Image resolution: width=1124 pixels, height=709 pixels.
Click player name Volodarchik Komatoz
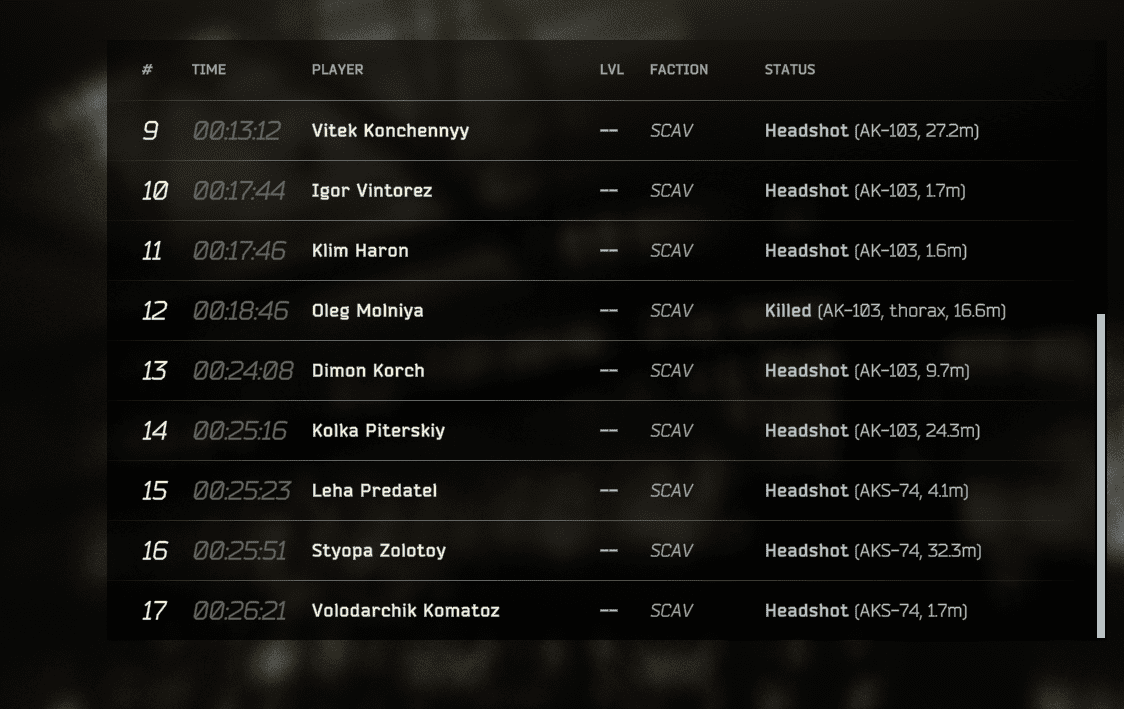(x=405, y=611)
